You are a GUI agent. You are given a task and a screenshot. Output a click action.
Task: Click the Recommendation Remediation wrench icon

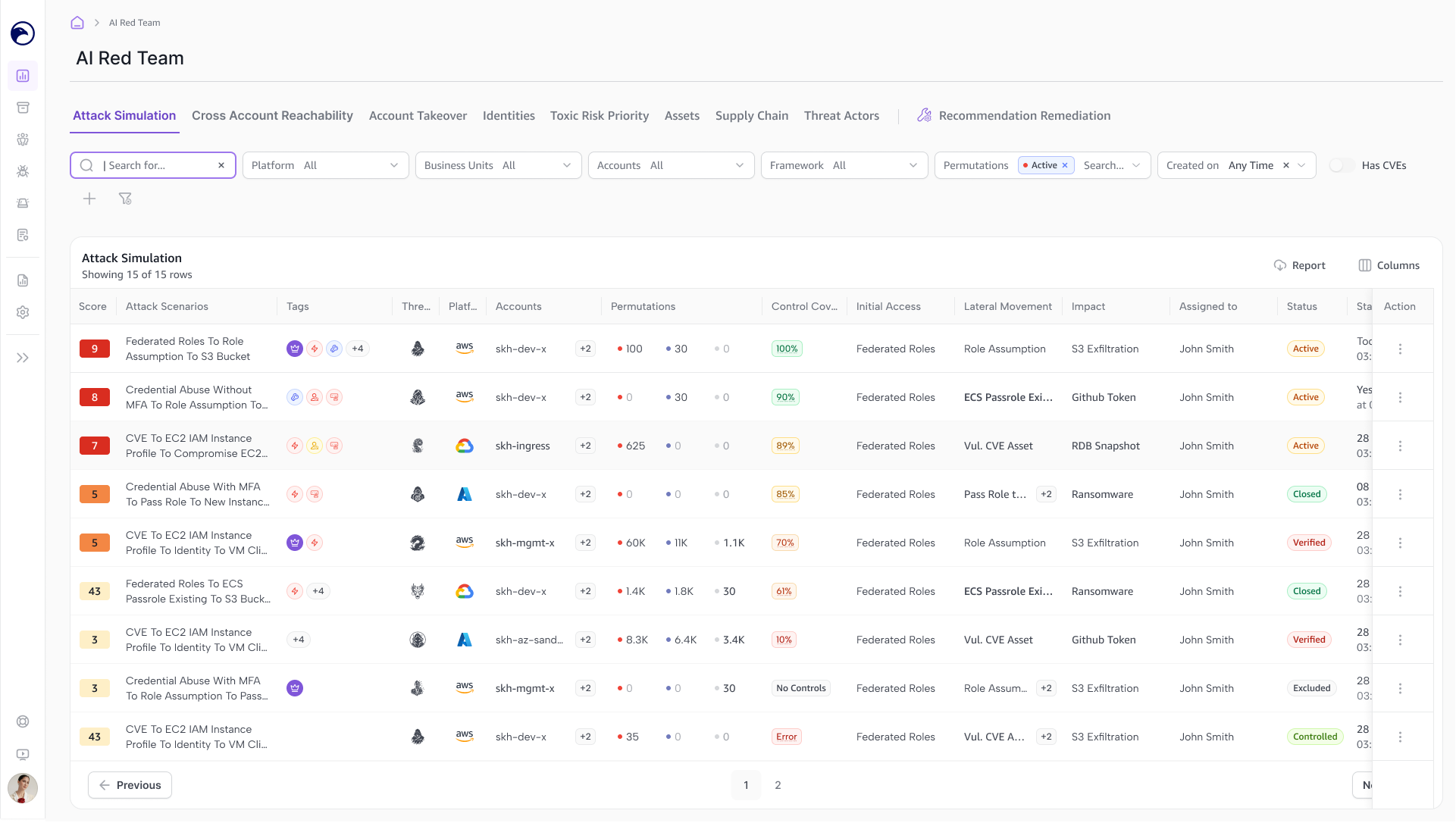[x=924, y=115]
